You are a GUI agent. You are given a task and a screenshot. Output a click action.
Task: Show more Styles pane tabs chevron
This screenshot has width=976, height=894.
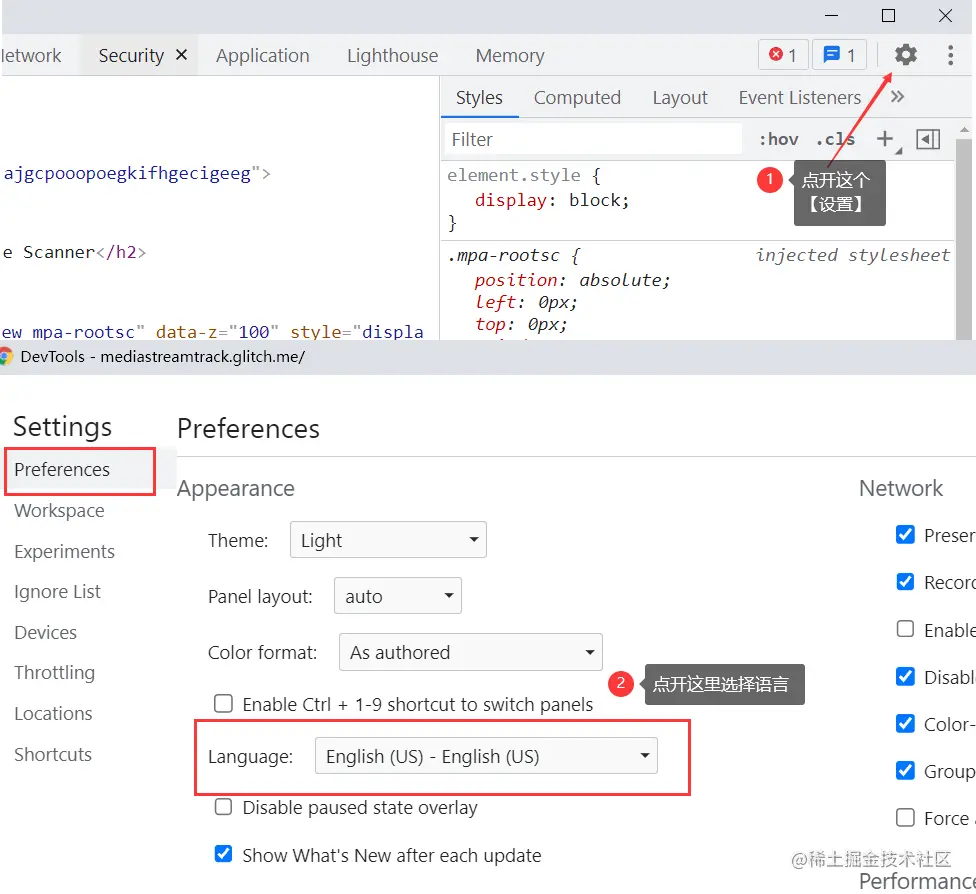point(897,97)
